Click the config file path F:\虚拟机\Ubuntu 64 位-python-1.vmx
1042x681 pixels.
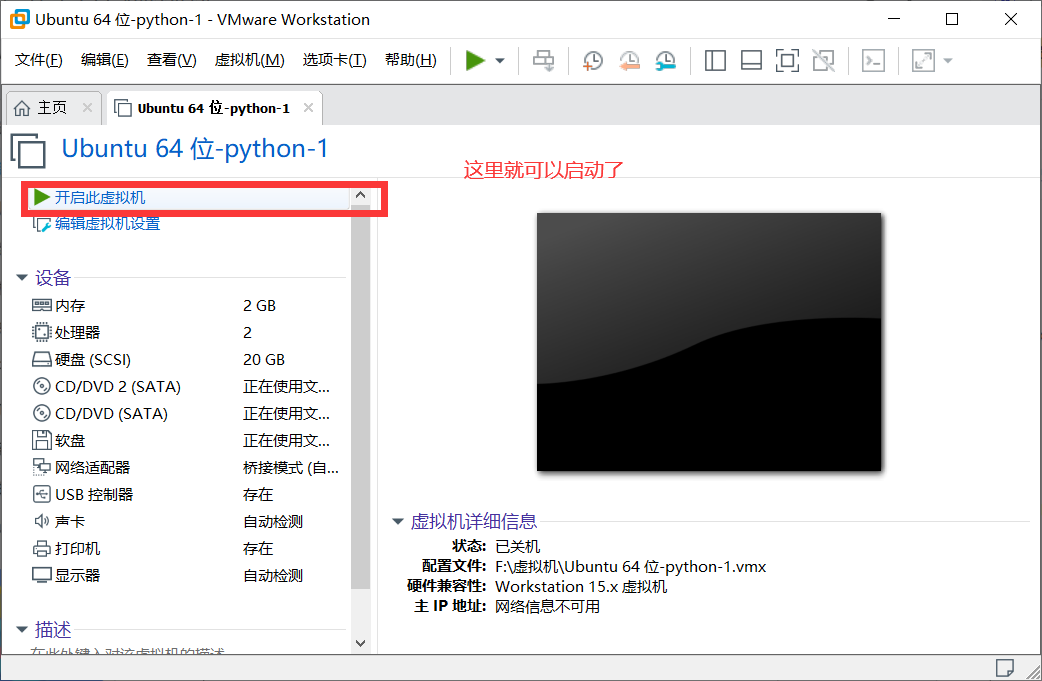point(630,567)
